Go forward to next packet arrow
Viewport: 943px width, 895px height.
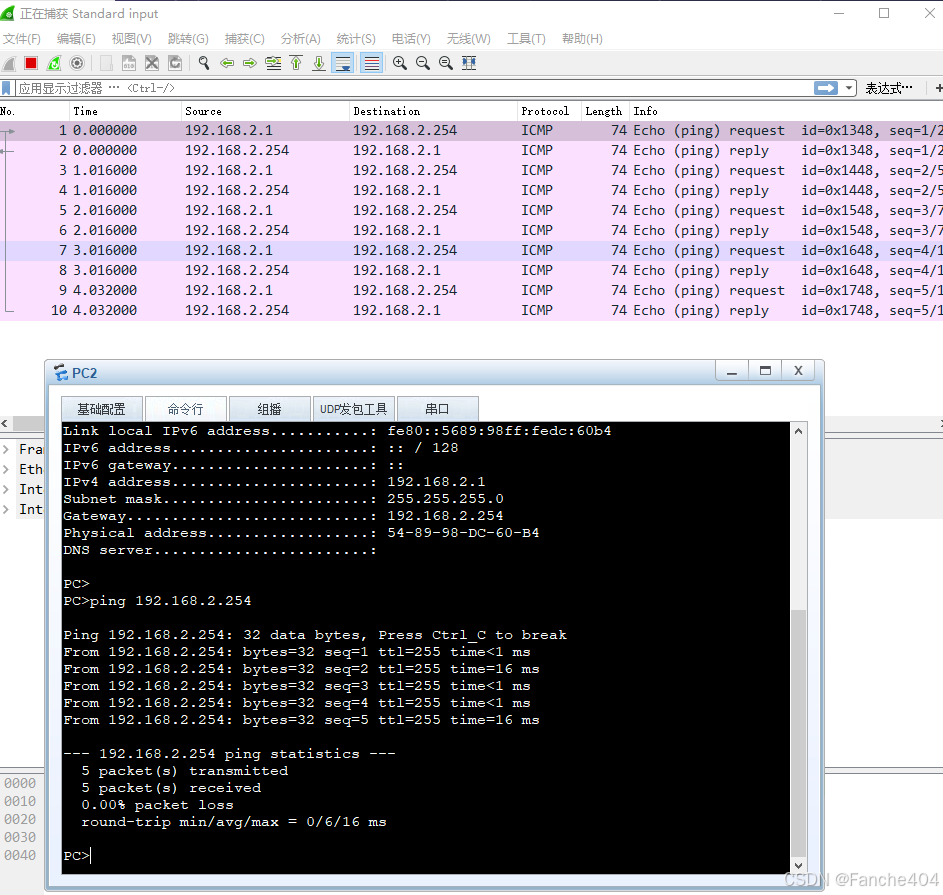(250, 63)
